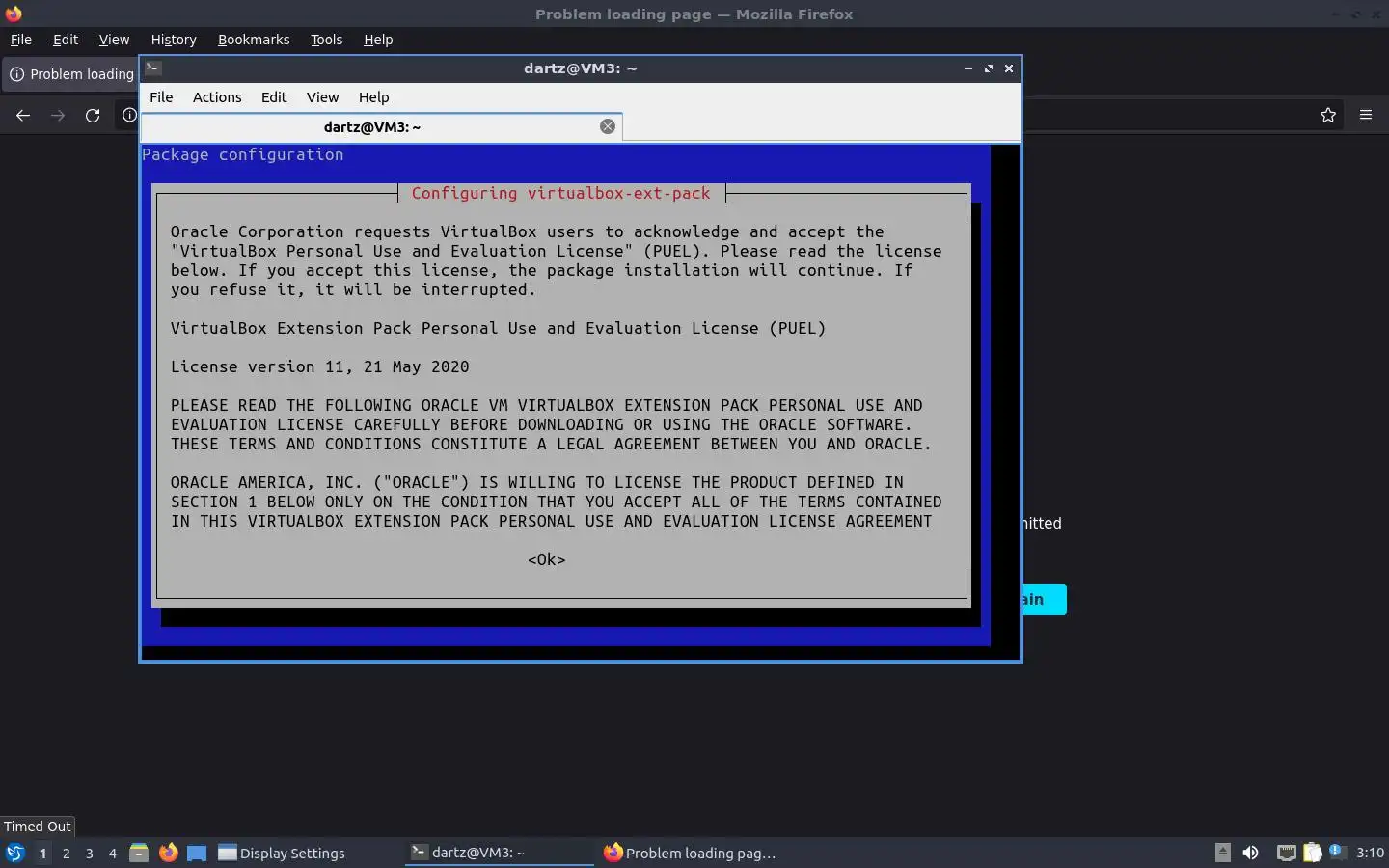Click Firefox forward arrow button
The image size is (1389, 868).
58,116
